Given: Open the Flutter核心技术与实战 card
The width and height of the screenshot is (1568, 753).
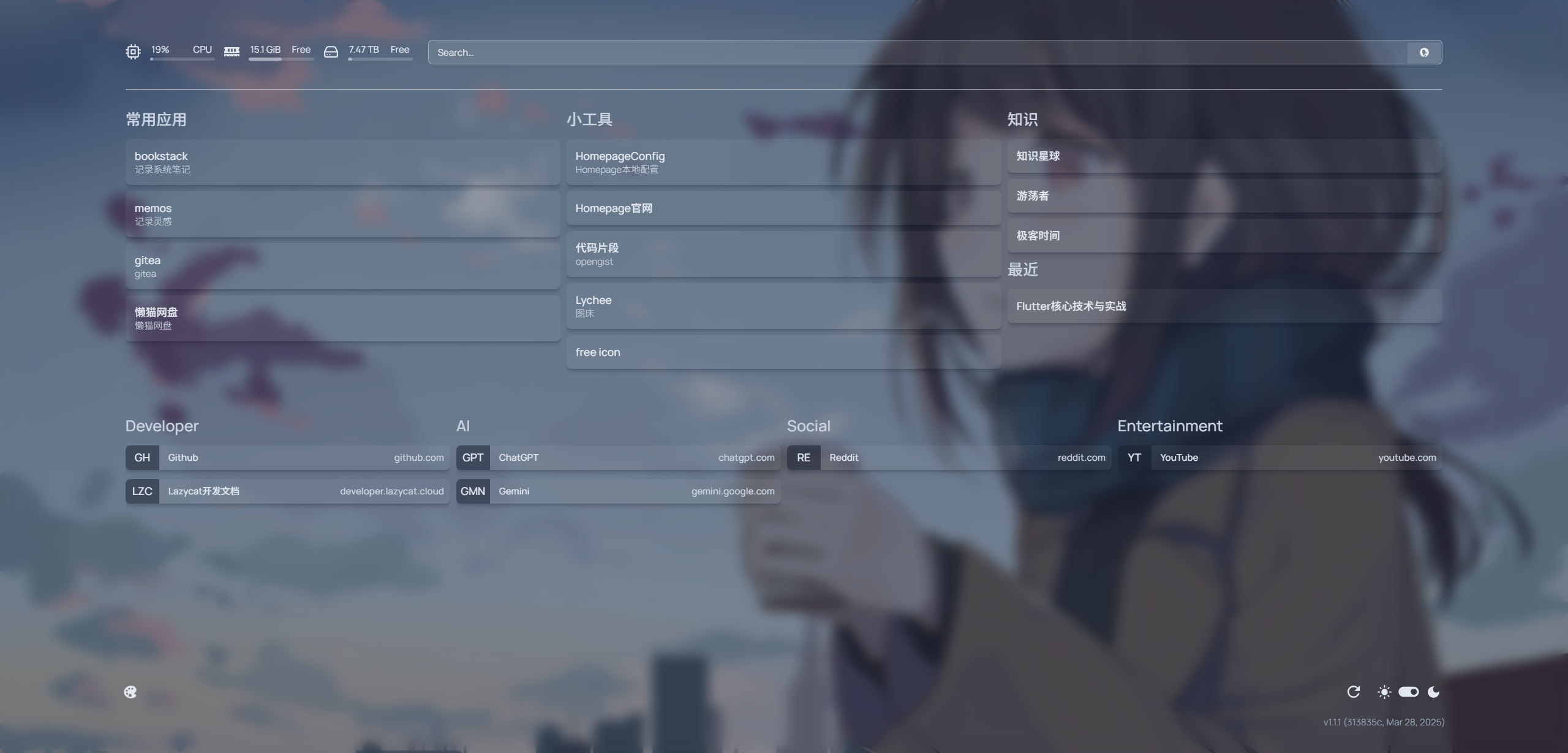Looking at the screenshot, I should click(x=1225, y=306).
